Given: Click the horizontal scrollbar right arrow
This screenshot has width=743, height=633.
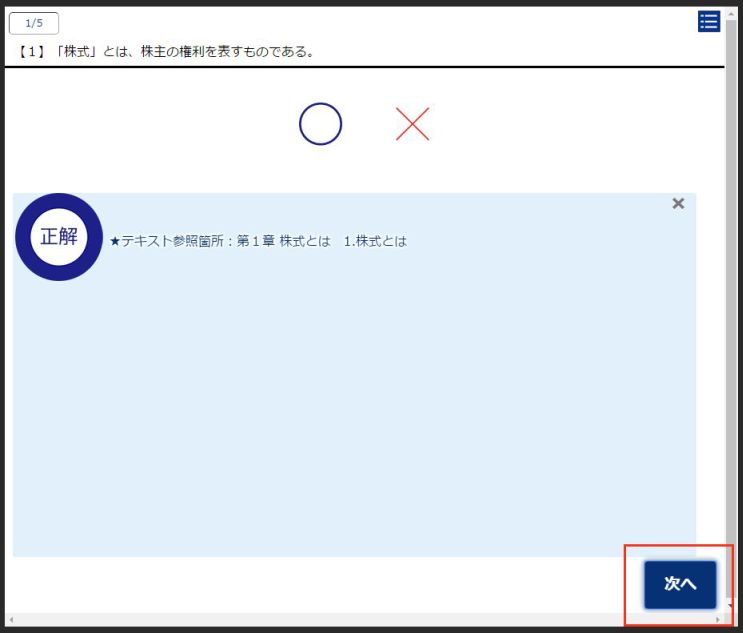Looking at the screenshot, I should 718,619.
